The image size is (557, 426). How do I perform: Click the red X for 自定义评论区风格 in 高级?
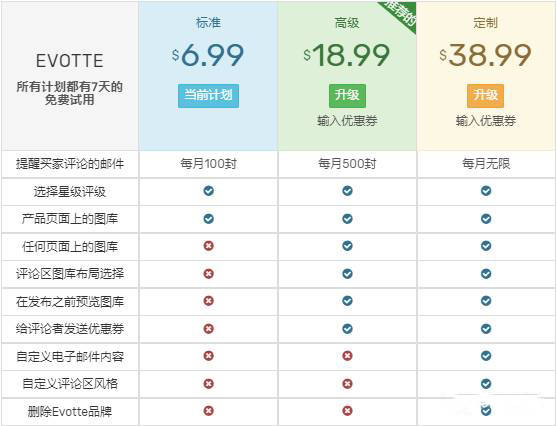point(347,384)
